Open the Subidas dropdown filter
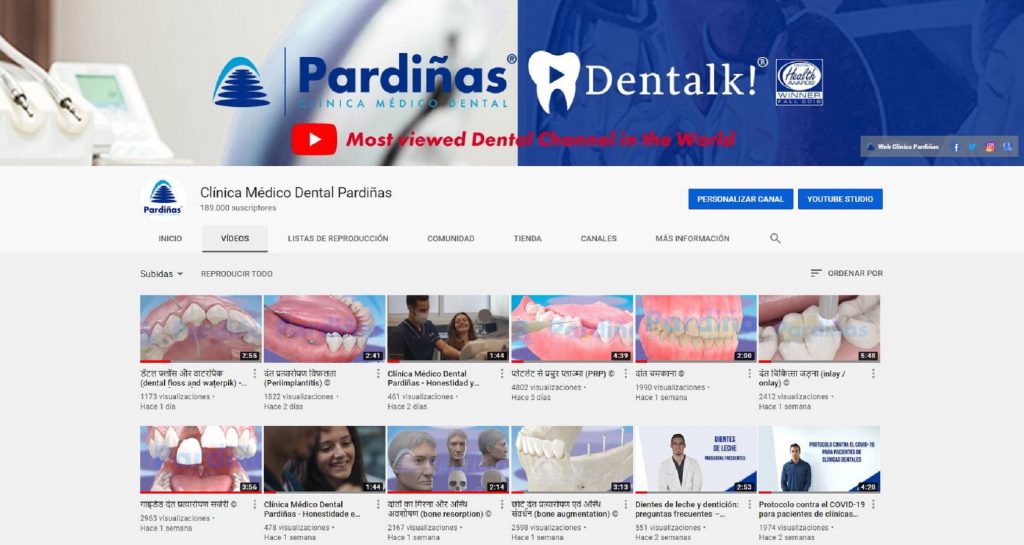Image resolution: width=1024 pixels, height=545 pixels. pos(161,273)
